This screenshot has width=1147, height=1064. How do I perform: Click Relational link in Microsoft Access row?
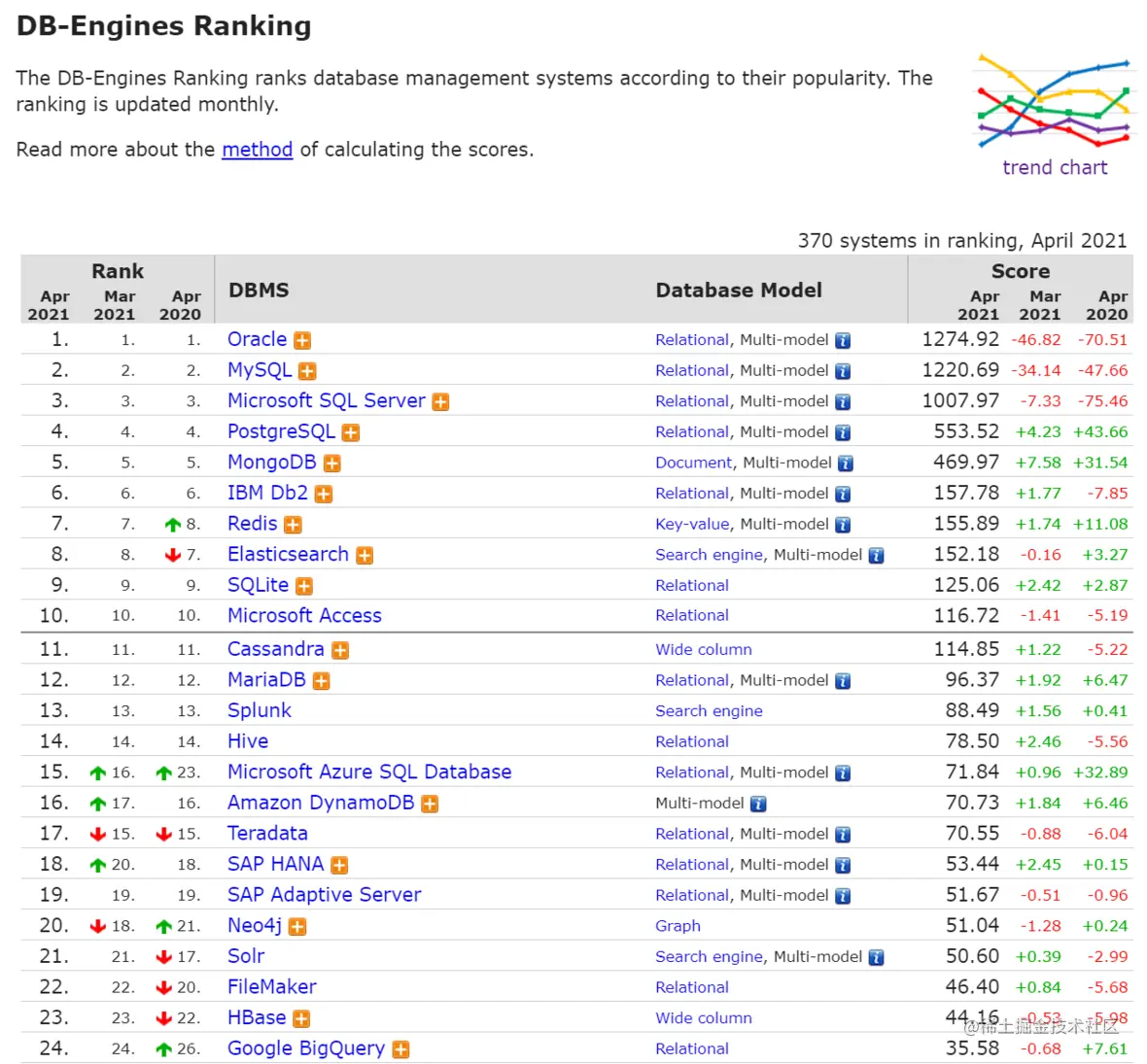coord(692,616)
